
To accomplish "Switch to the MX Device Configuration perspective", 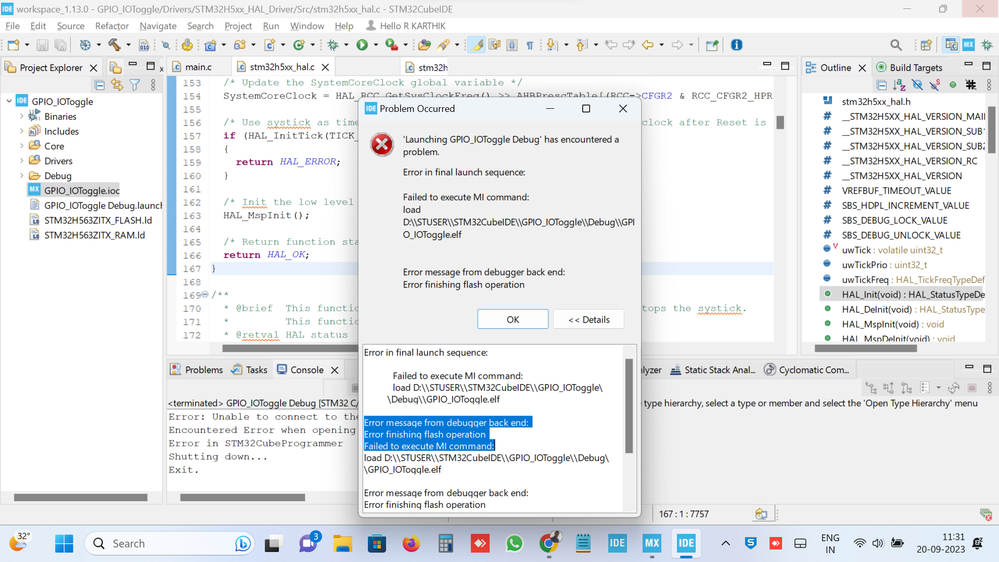I will pyautogui.click(x=968, y=45).
